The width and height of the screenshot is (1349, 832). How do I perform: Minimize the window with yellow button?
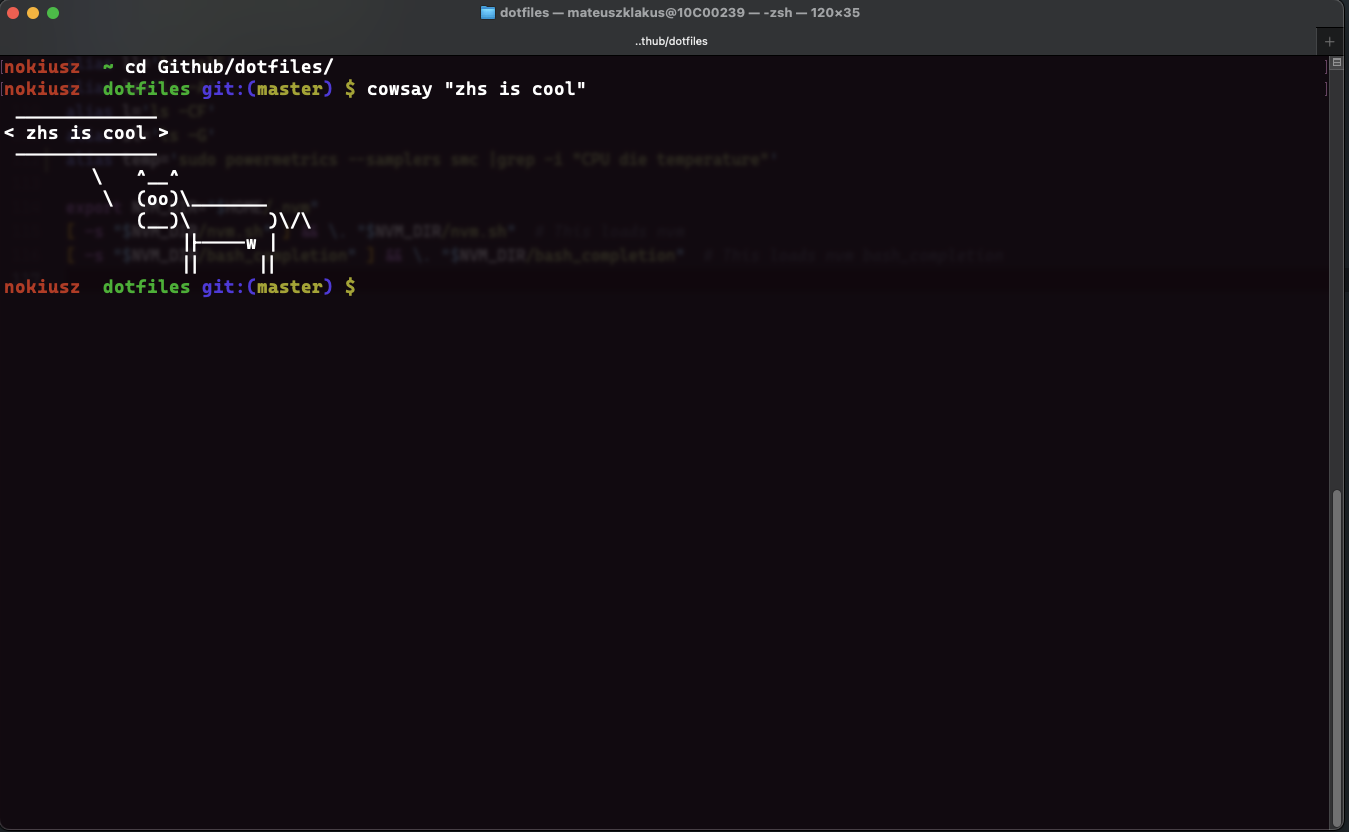tap(33, 13)
